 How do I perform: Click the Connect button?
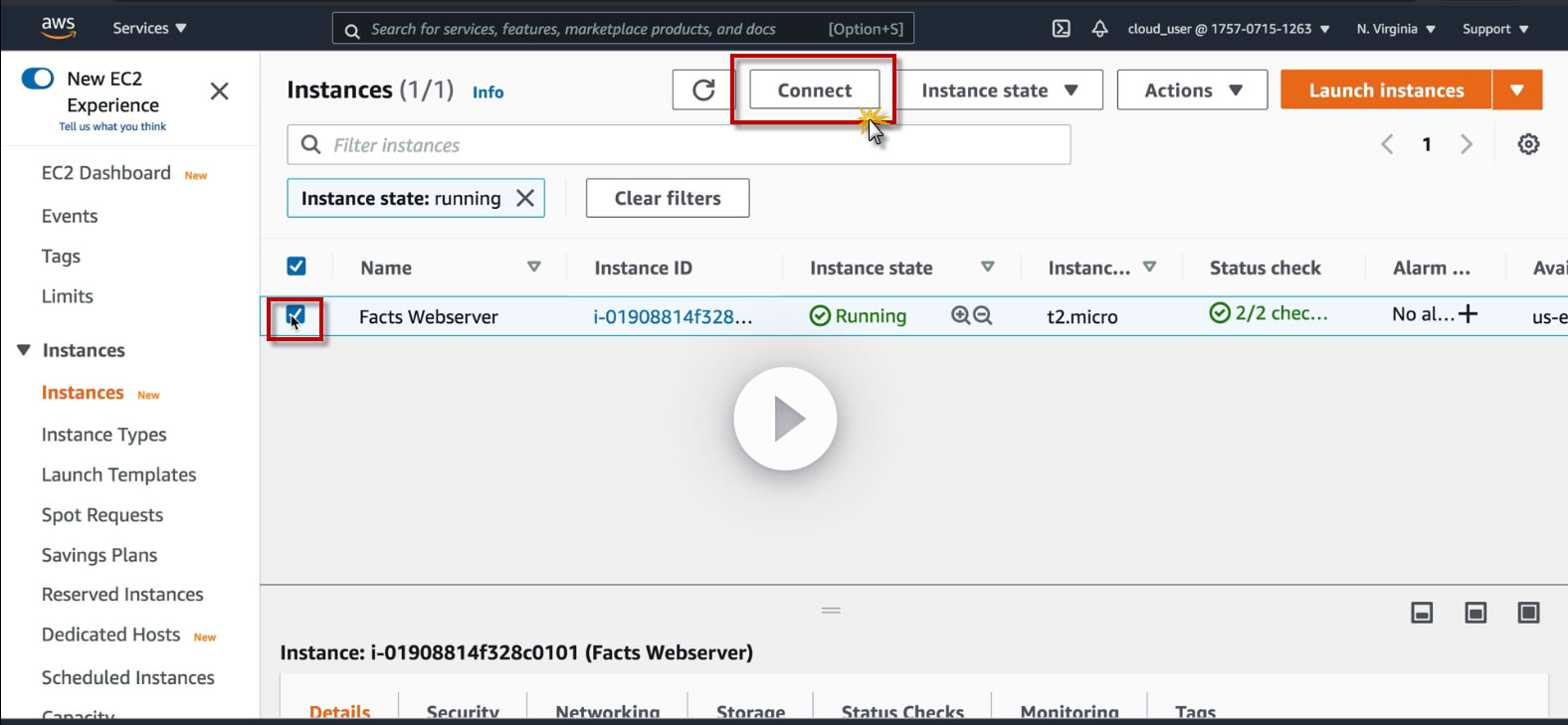pos(815,91)
